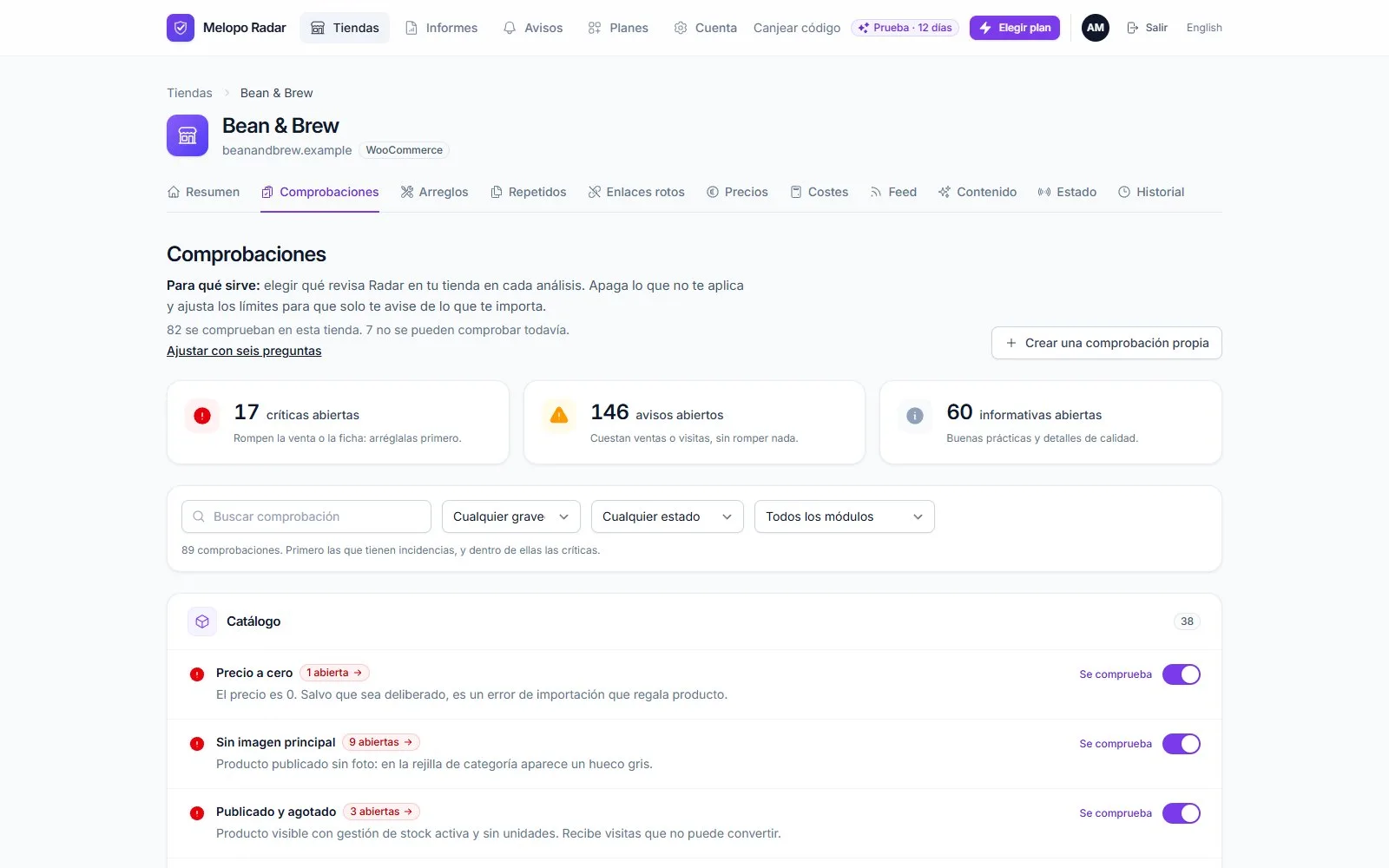The width and height of the screenshot is (1389, 868).
Task: Open the Costes tab
Action: coord(819,192)
